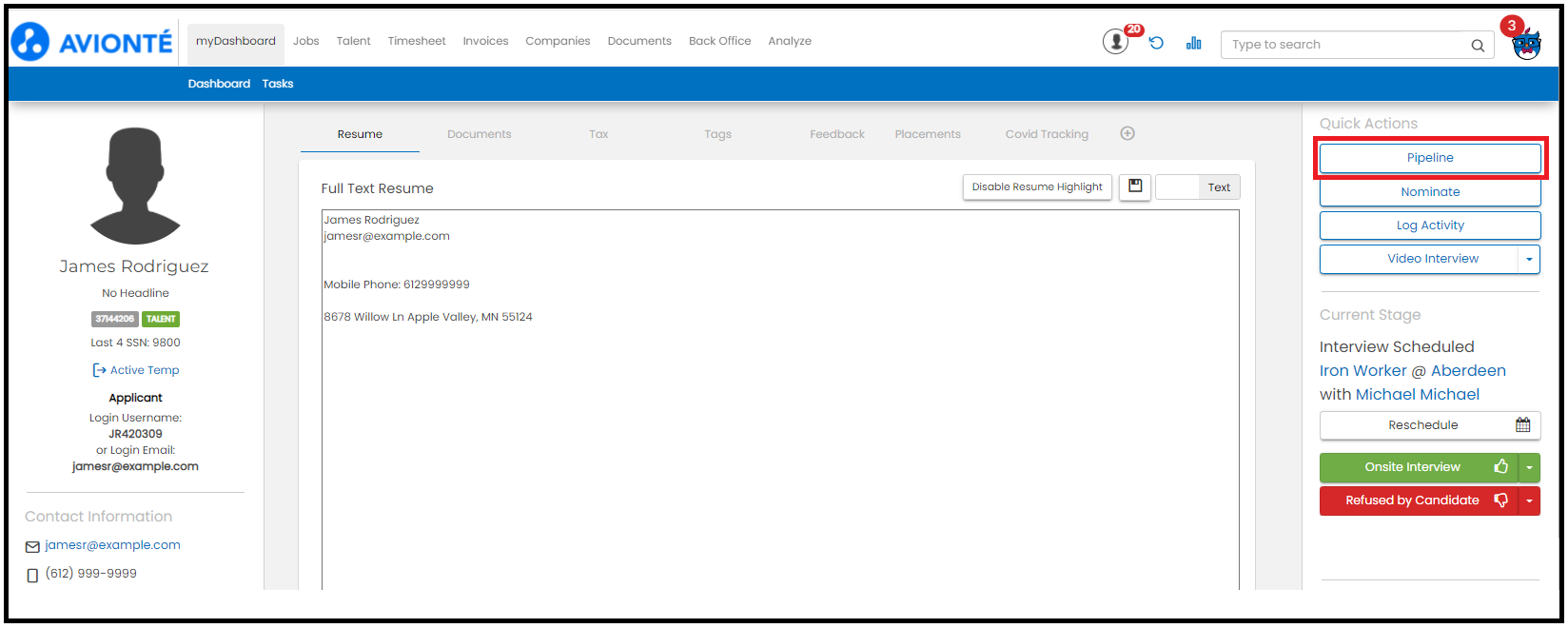Image resolution: width=1568 pixels, height=628 pixels.
Task: Add a new tab with plus icon
Action: [x=1127, y=133]
